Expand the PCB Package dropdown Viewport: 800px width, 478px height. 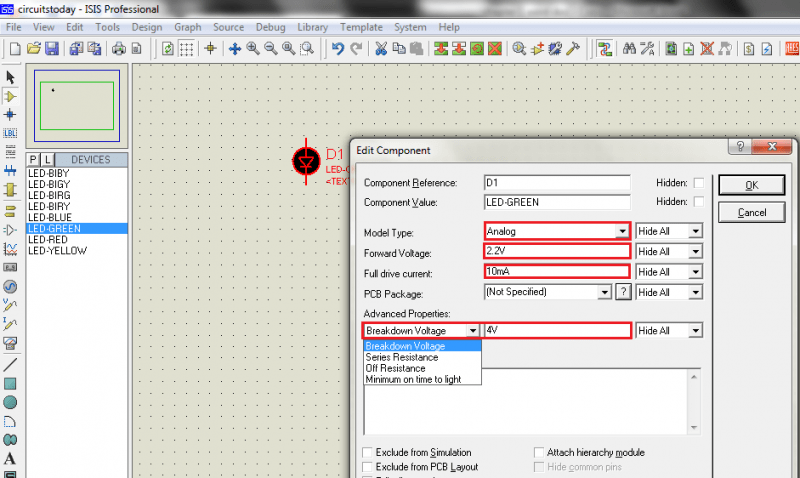605,292
